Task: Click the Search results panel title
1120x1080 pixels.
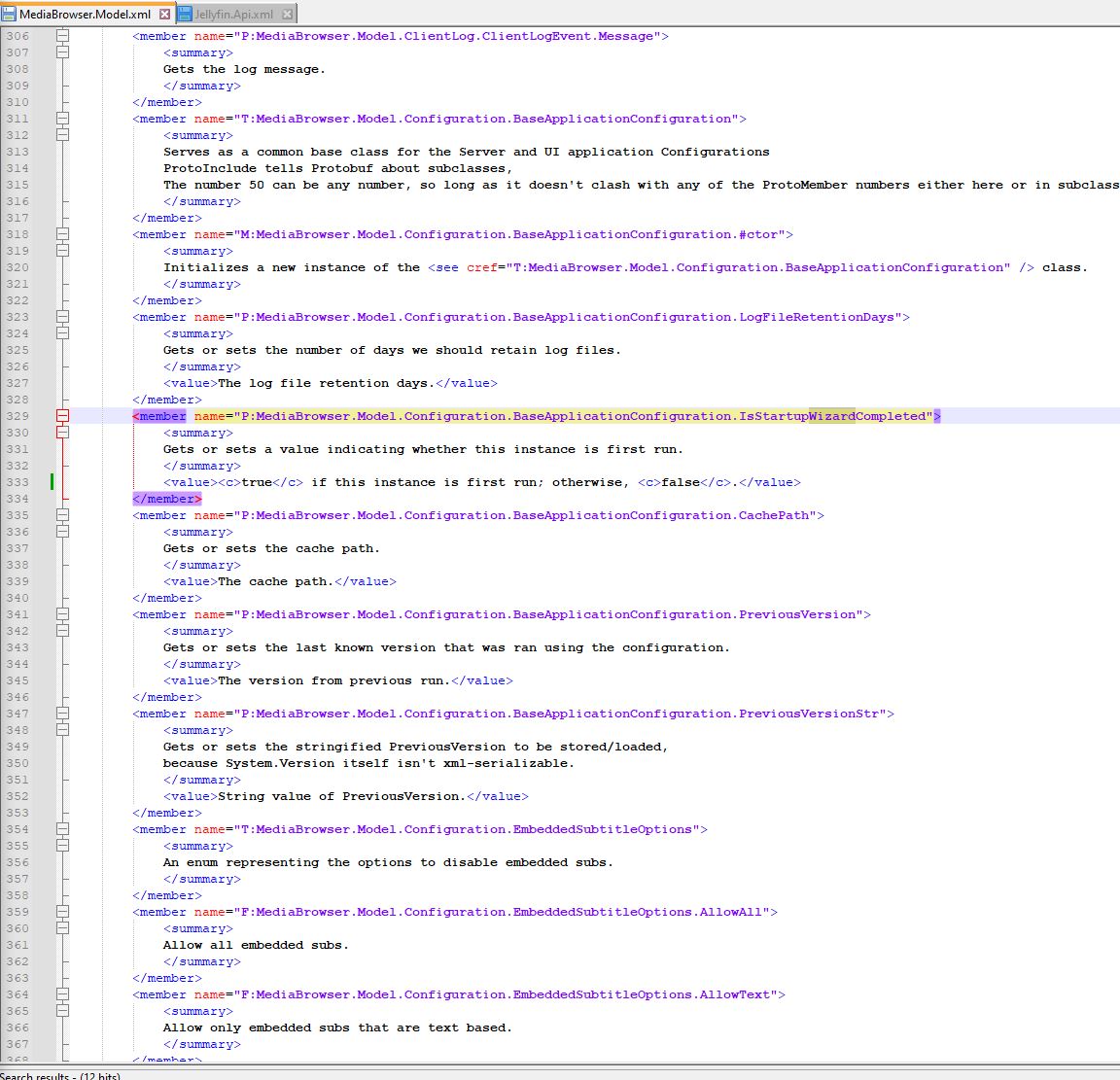Action: coord(60,1075)
